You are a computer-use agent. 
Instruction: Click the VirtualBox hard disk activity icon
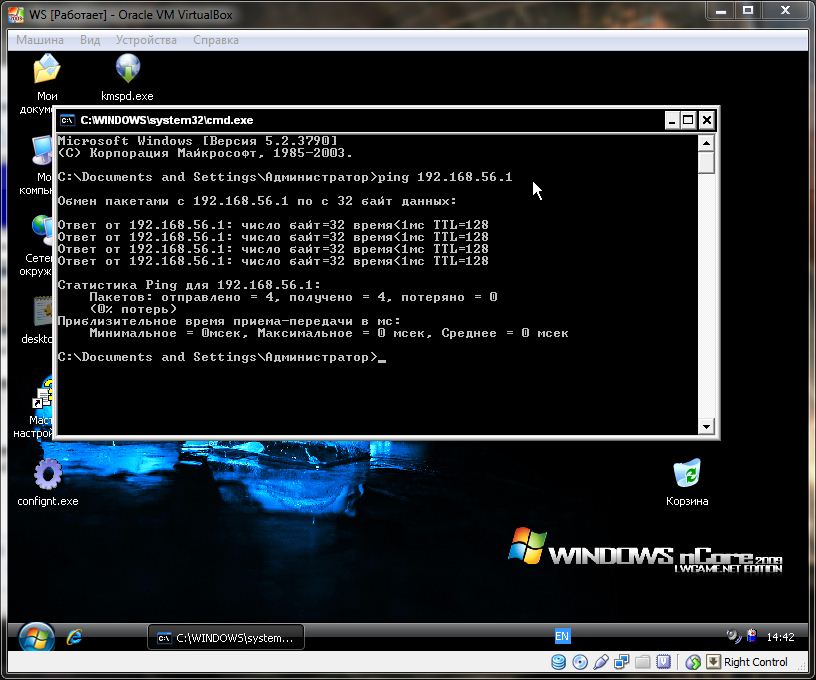(x=558, y=662)
